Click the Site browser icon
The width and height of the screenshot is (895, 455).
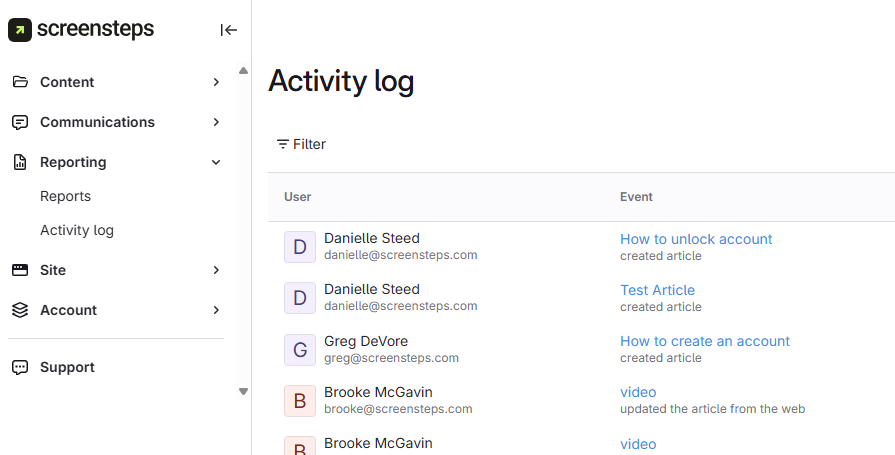point(20,270)
